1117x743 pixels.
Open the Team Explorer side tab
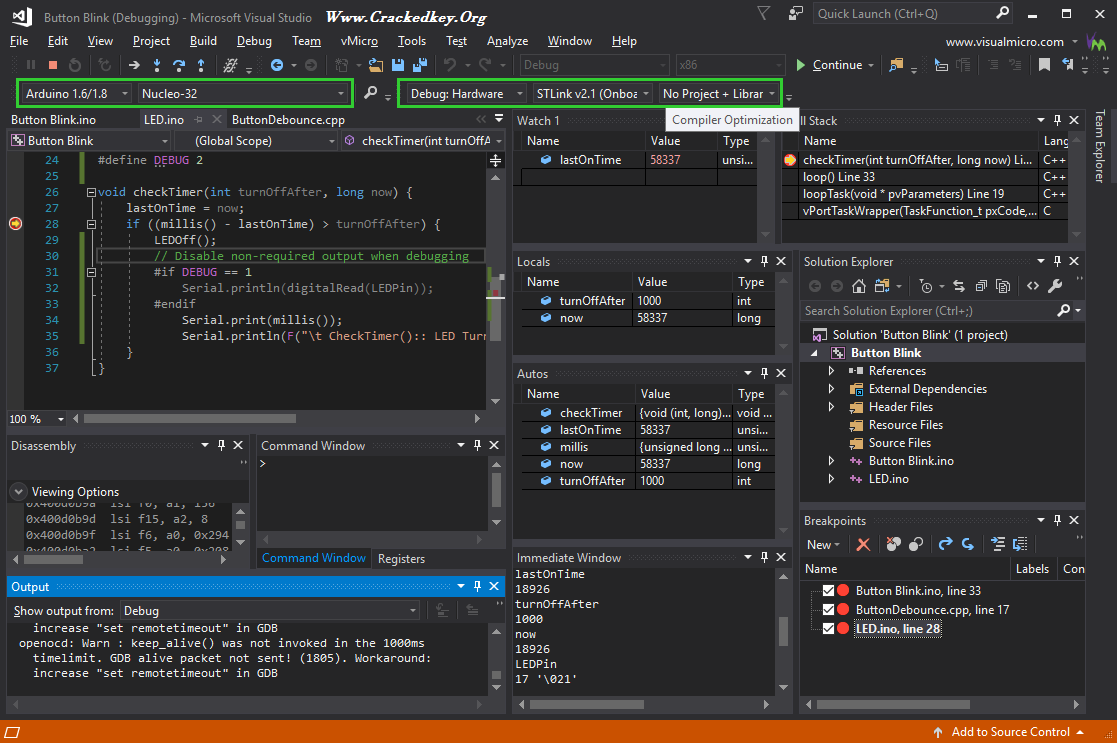click(x=1100, y=146)
